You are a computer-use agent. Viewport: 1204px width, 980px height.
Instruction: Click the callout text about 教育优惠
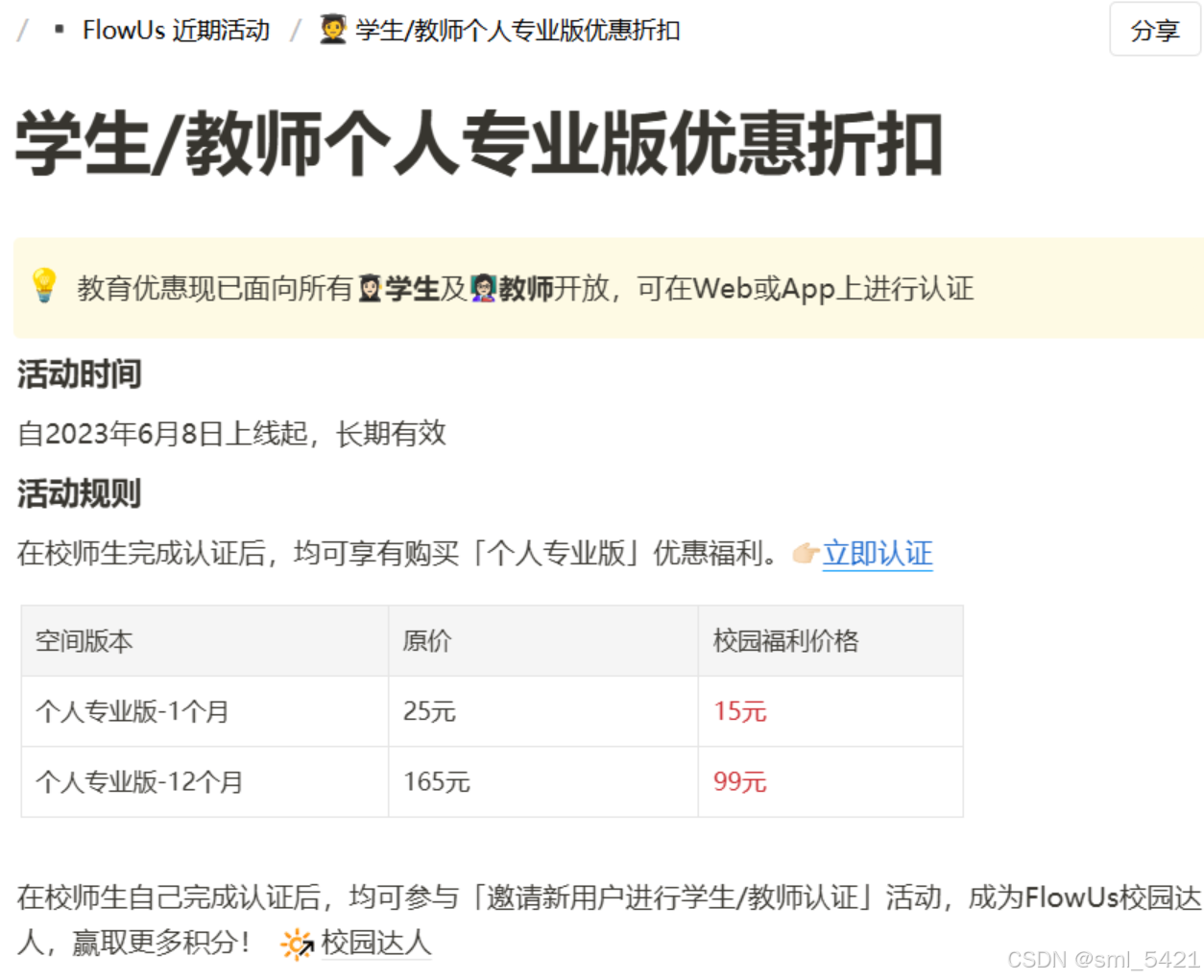coord(525,288)
